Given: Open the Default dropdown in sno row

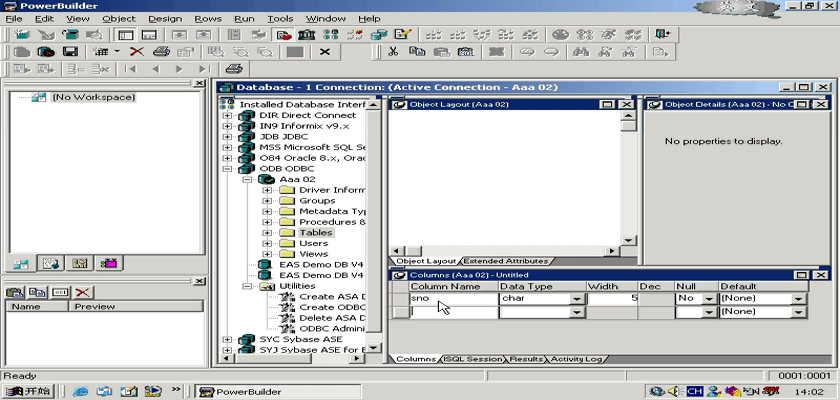Looking at the screenshot, I should click(x=798, y=299).
